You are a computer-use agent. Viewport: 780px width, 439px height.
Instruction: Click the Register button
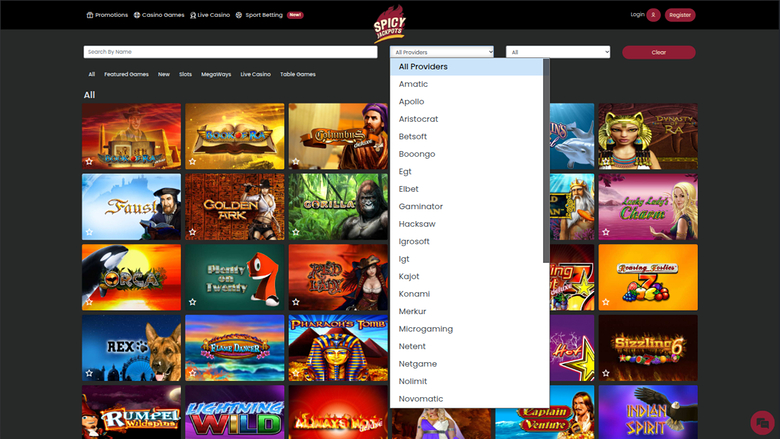click(x=680, y=15)
